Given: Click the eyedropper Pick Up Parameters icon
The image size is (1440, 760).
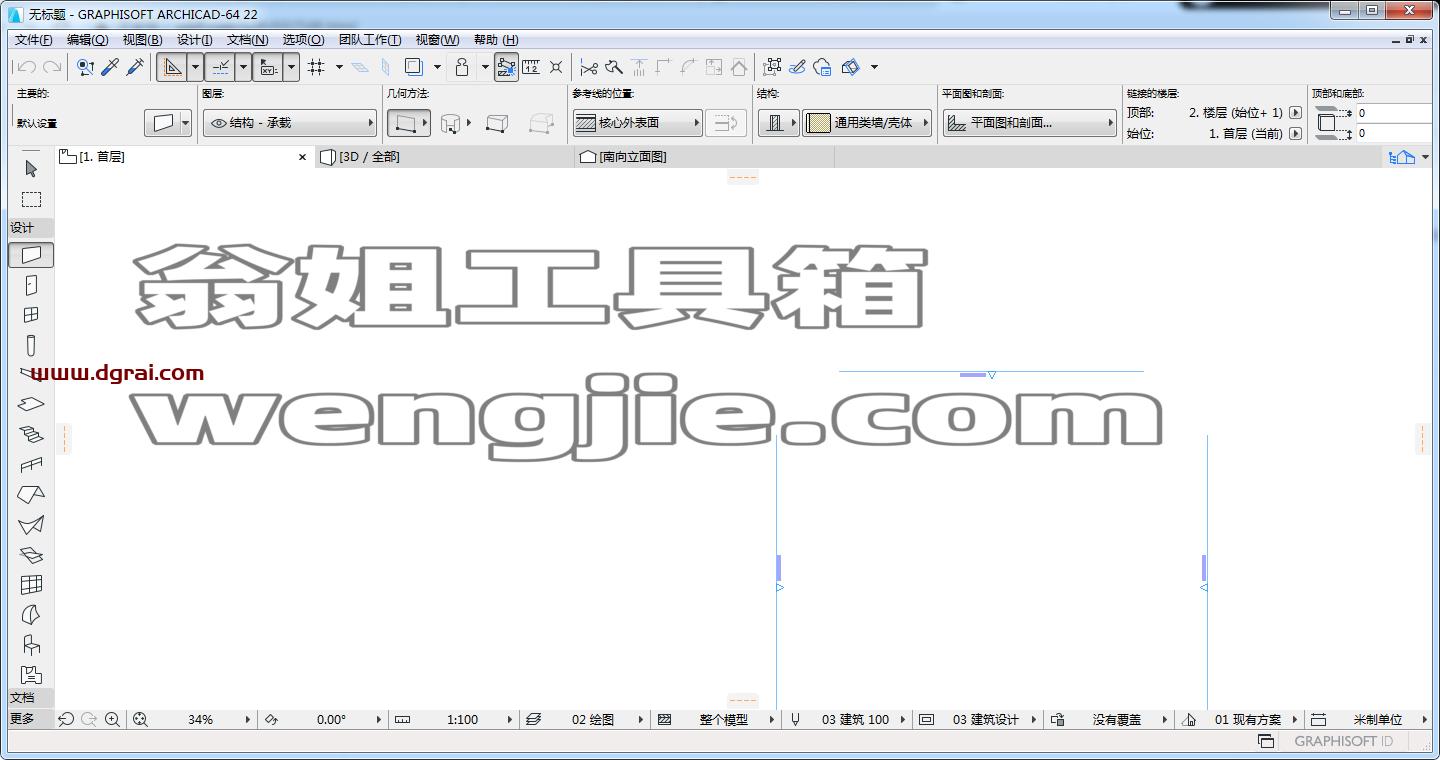Looking at the screenshot, I should (111, 67).
